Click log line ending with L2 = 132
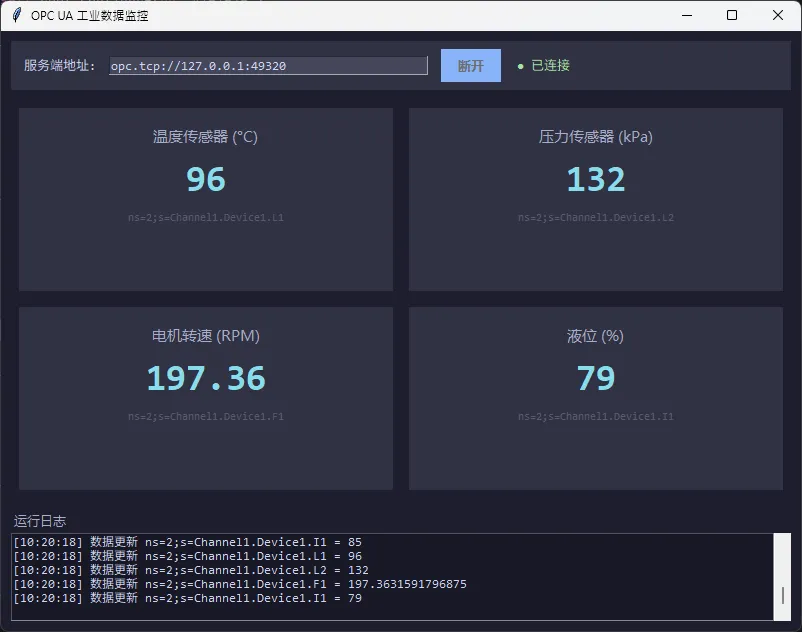 pyautogui.click(x=191, y=570)
